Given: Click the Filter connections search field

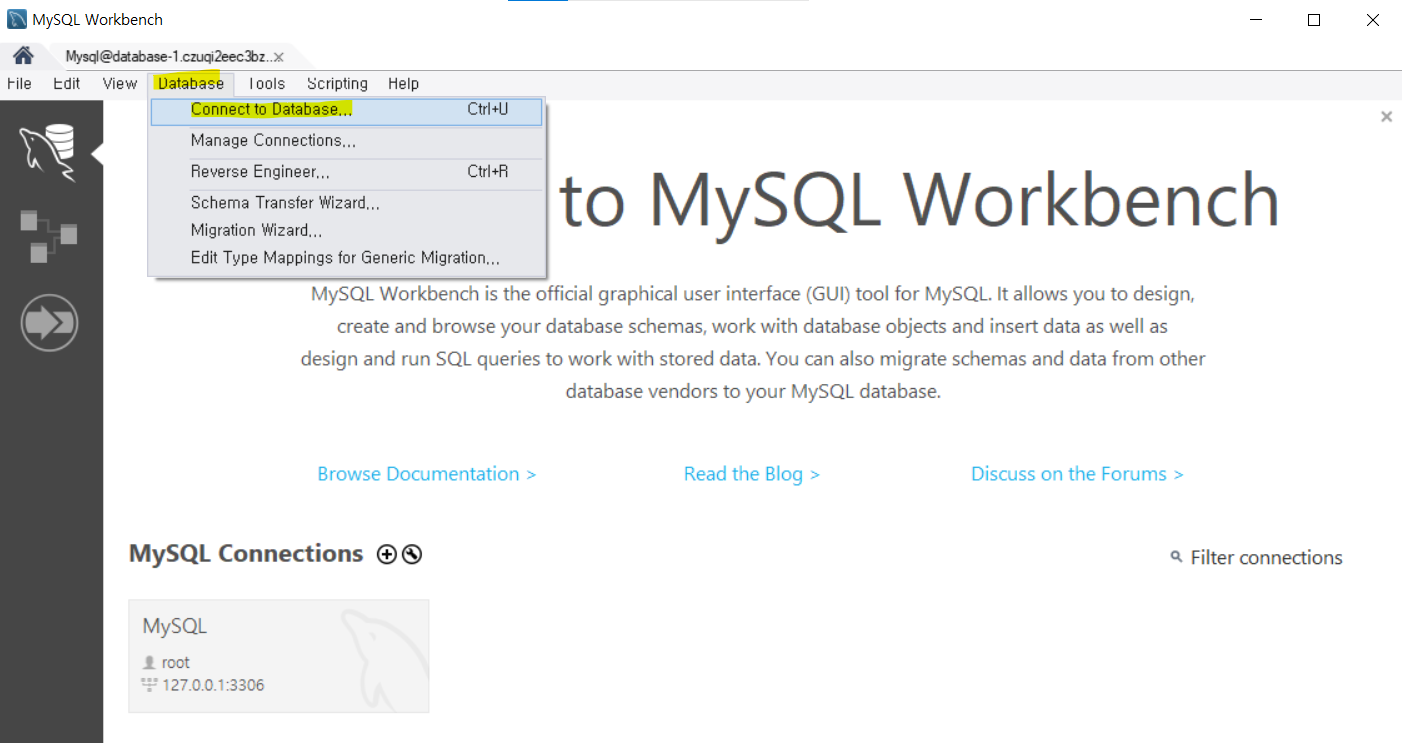Looking at the screenshot, I should [x=1266, y=558].
